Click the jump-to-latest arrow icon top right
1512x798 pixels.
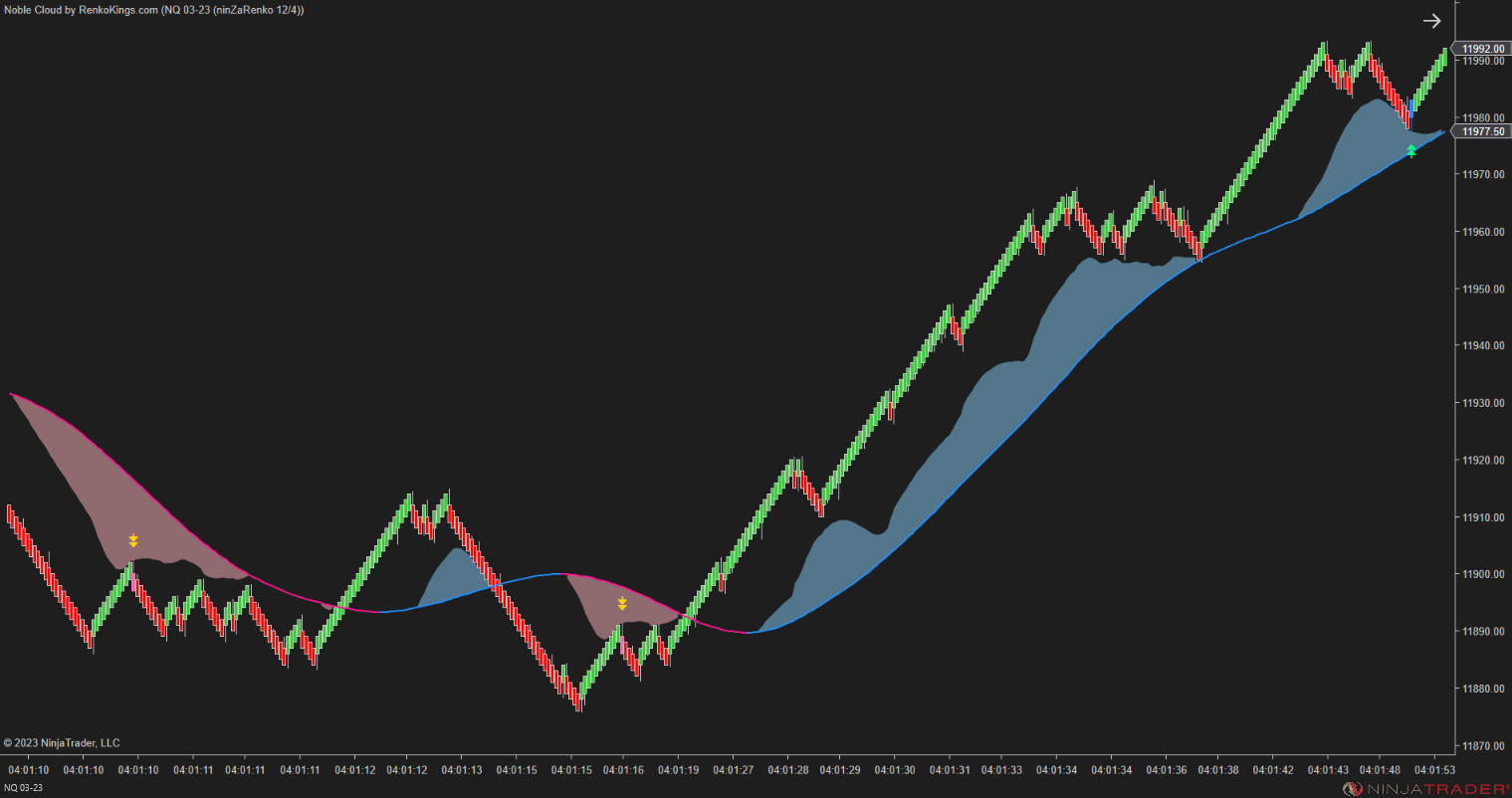pyautogui.click(x=1431, y=20)
